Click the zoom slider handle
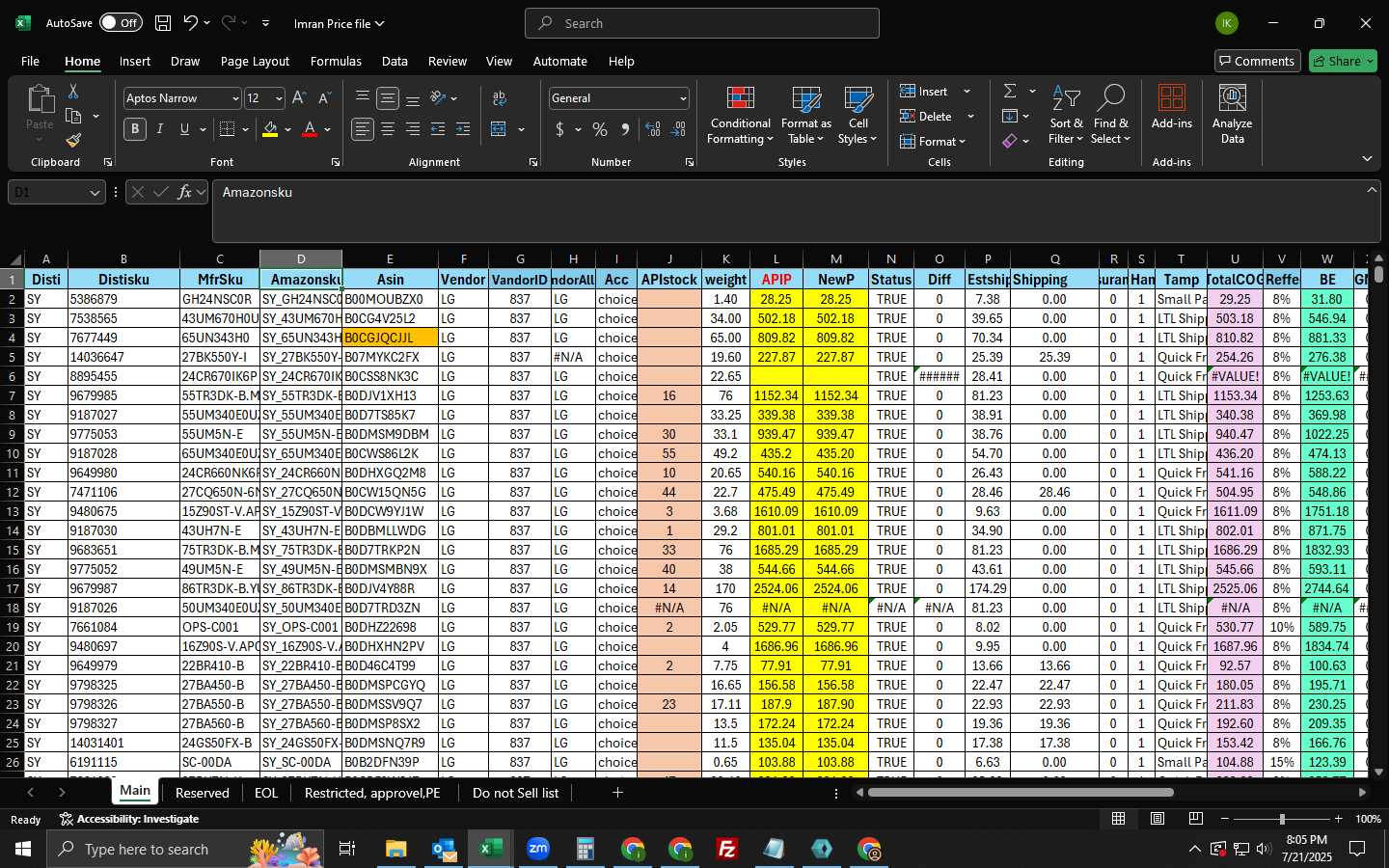The height and width of the screenshot is (868, 1389). click(1282, 819)
